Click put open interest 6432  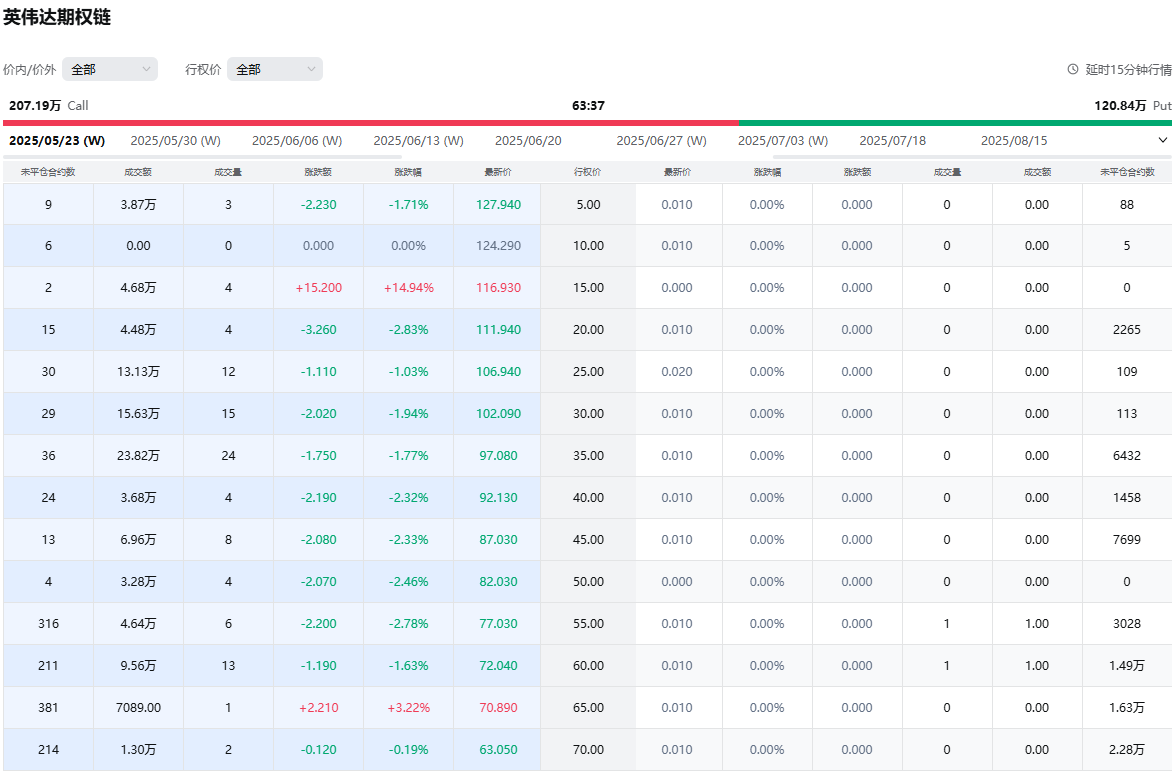[1127, 455]
